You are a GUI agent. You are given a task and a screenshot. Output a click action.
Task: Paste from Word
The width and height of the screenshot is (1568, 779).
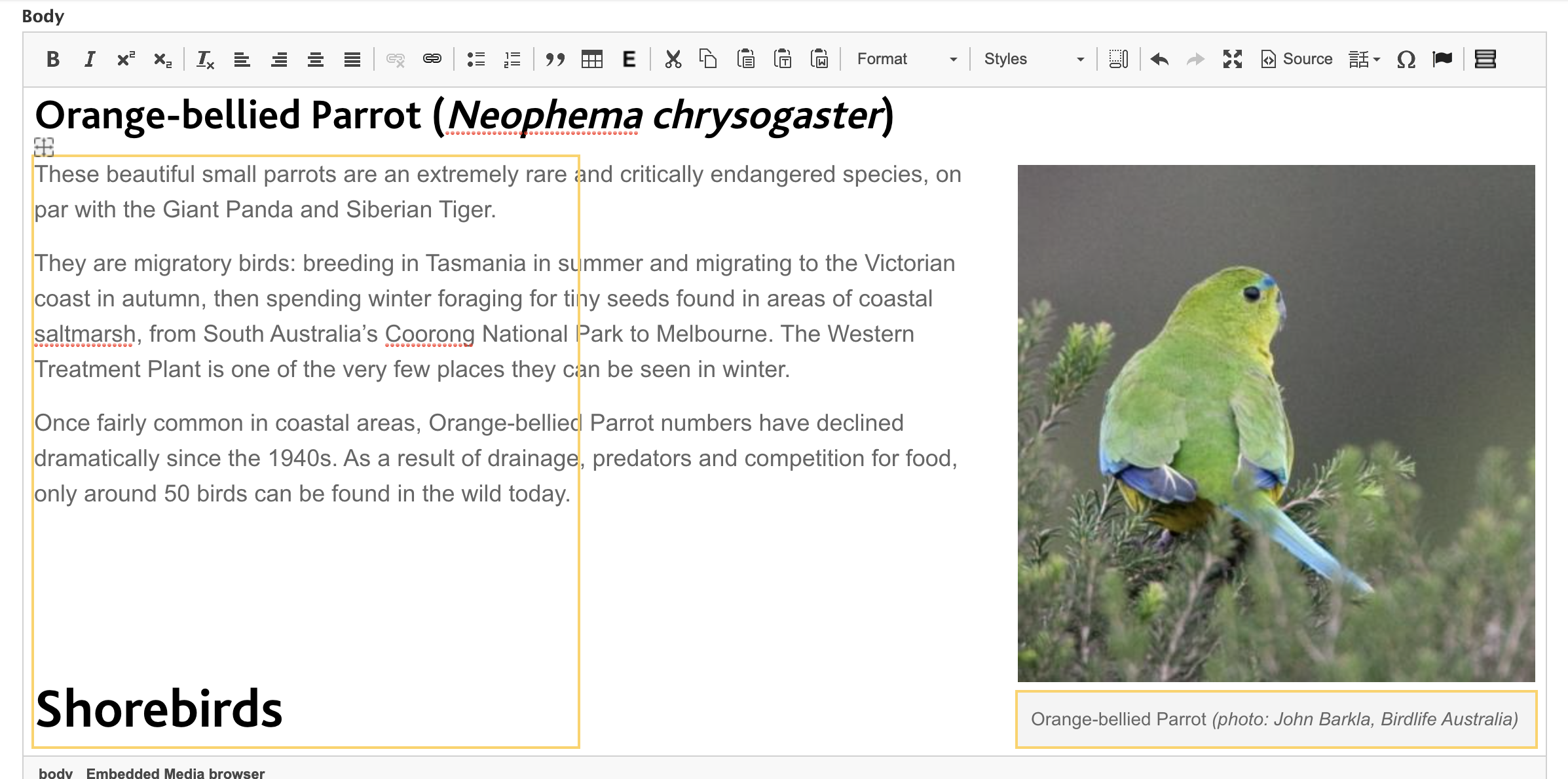(x=819, y=60)
